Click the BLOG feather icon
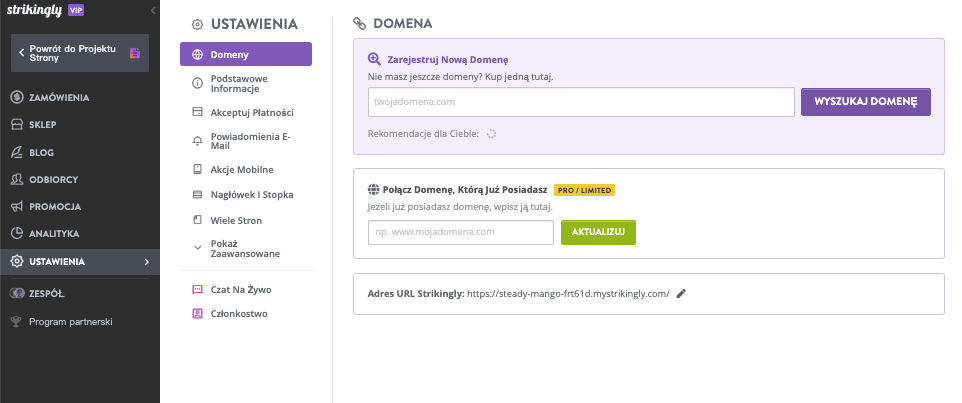The image size is (962, 403). 17,152
